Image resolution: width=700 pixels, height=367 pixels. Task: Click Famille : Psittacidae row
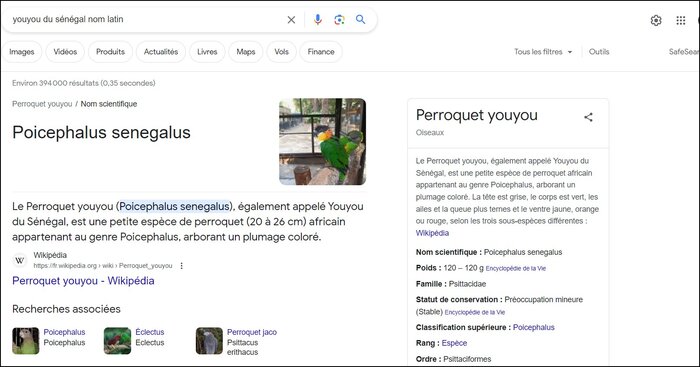[x=451, y=284]
